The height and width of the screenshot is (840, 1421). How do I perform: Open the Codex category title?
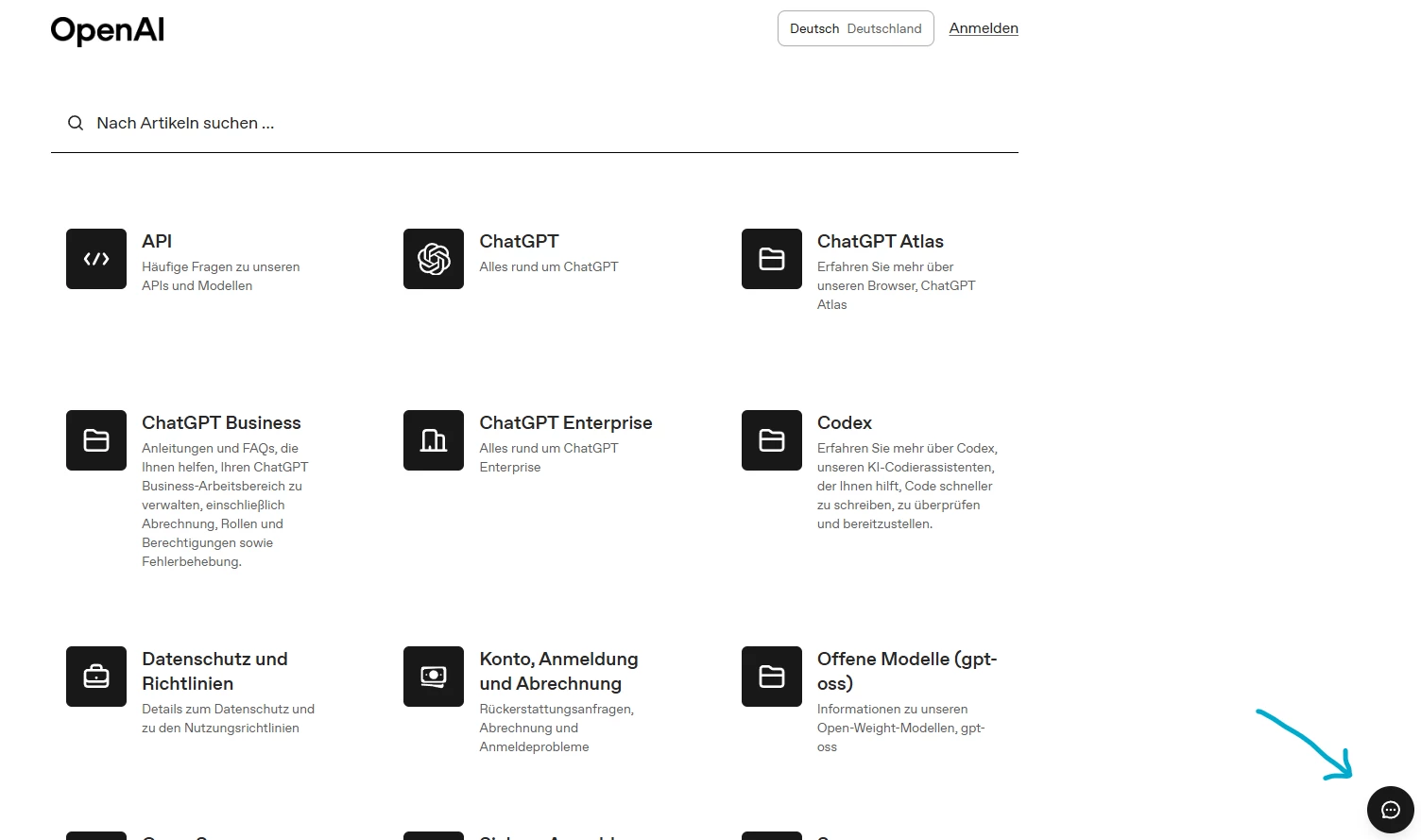[x=845, y=422]
